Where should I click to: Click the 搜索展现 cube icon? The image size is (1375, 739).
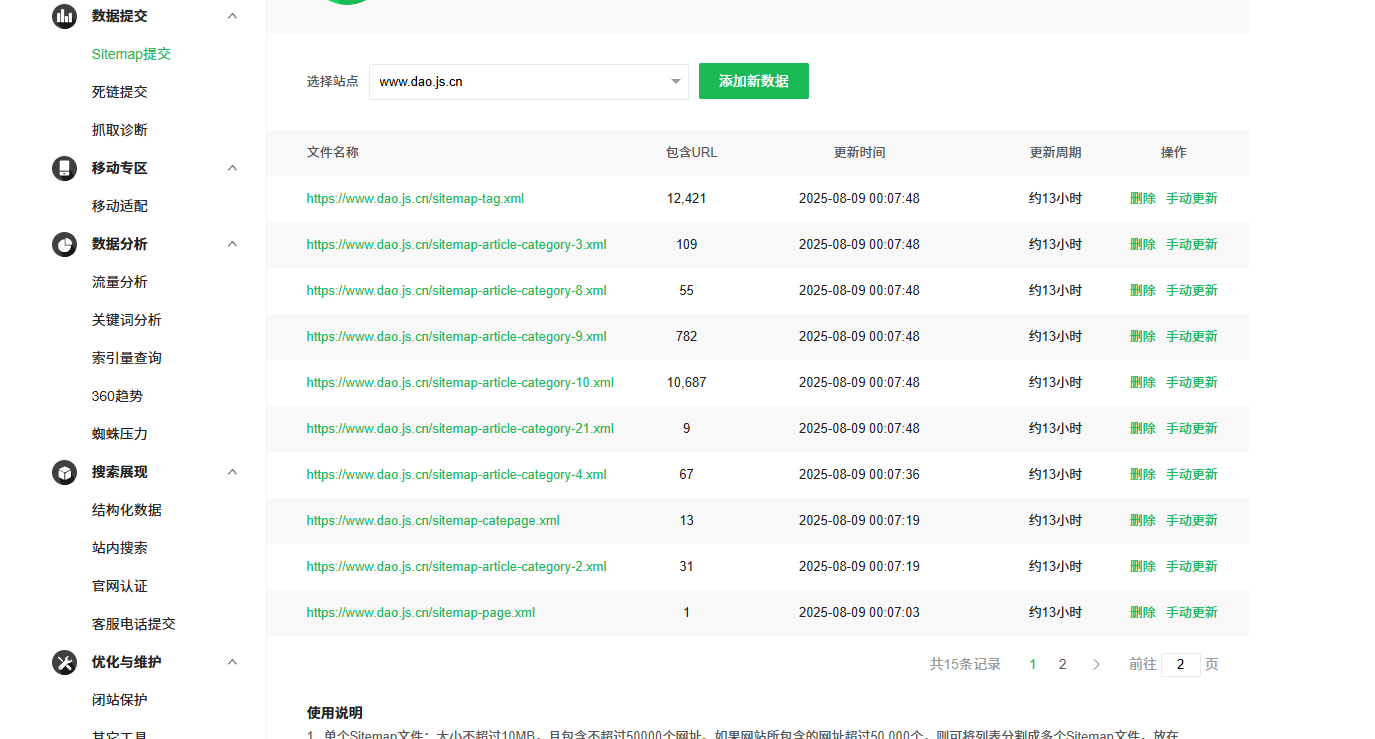click(x=64, y=472)
